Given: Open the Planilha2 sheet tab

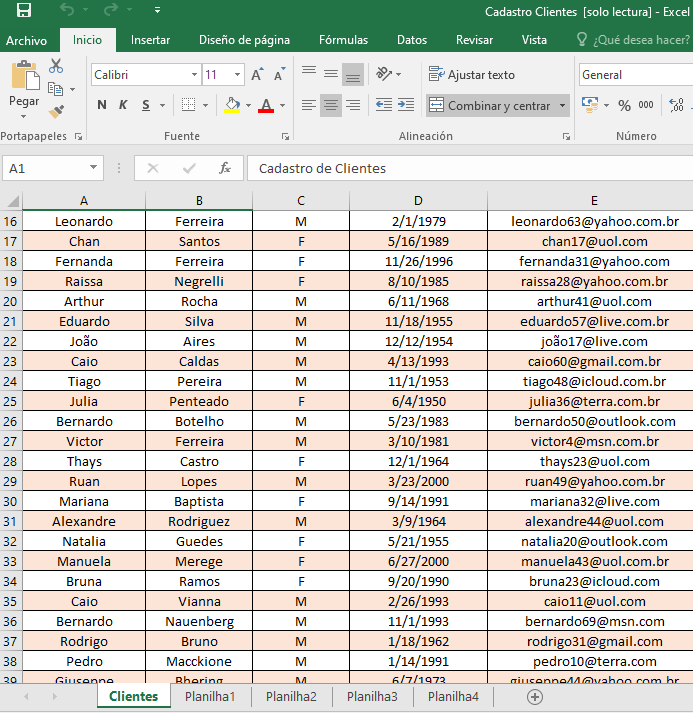Looking at the screenshot, I should click(291, 697).
